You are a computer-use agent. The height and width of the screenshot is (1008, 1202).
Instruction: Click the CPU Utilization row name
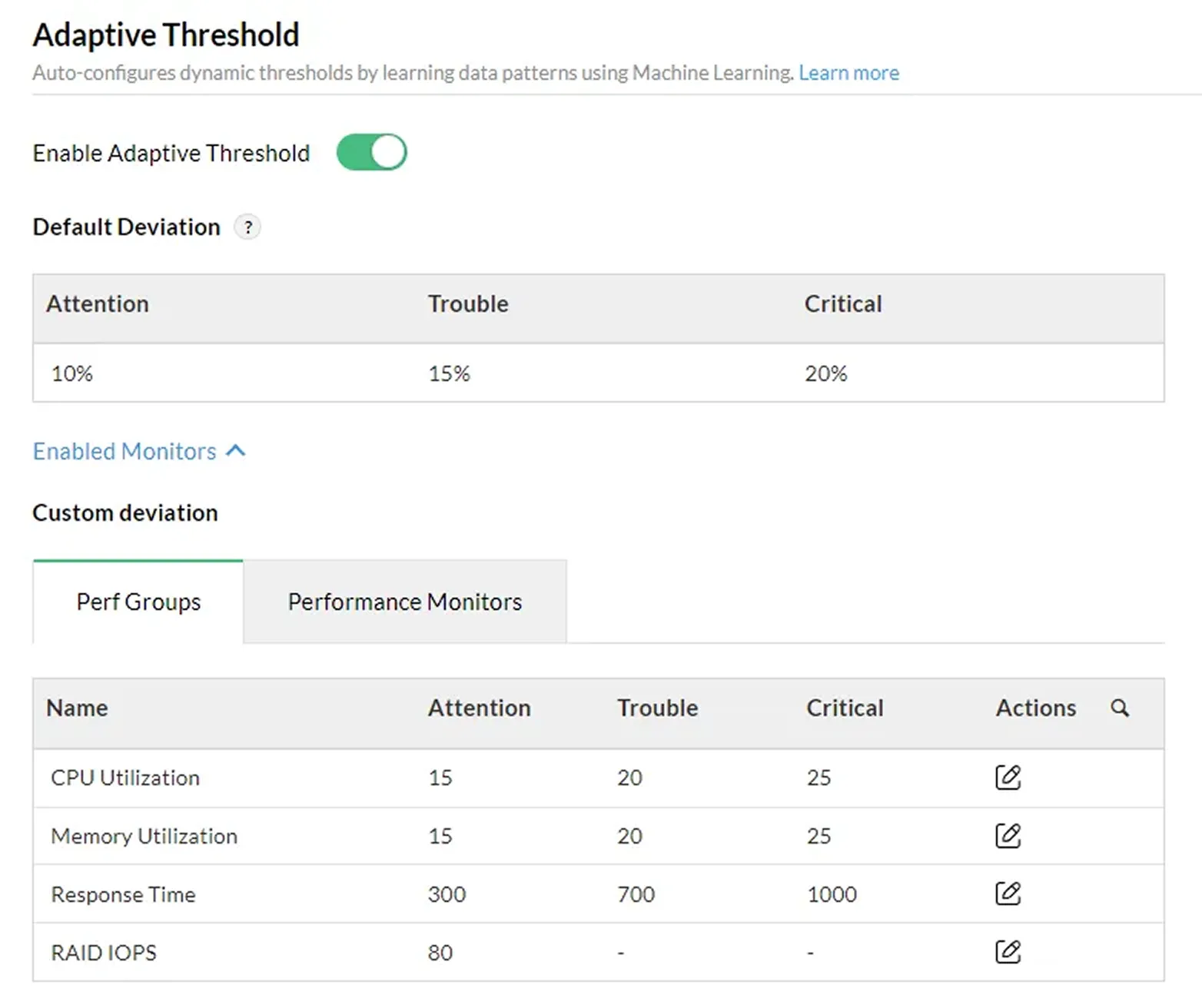click(x=125, y=778)
